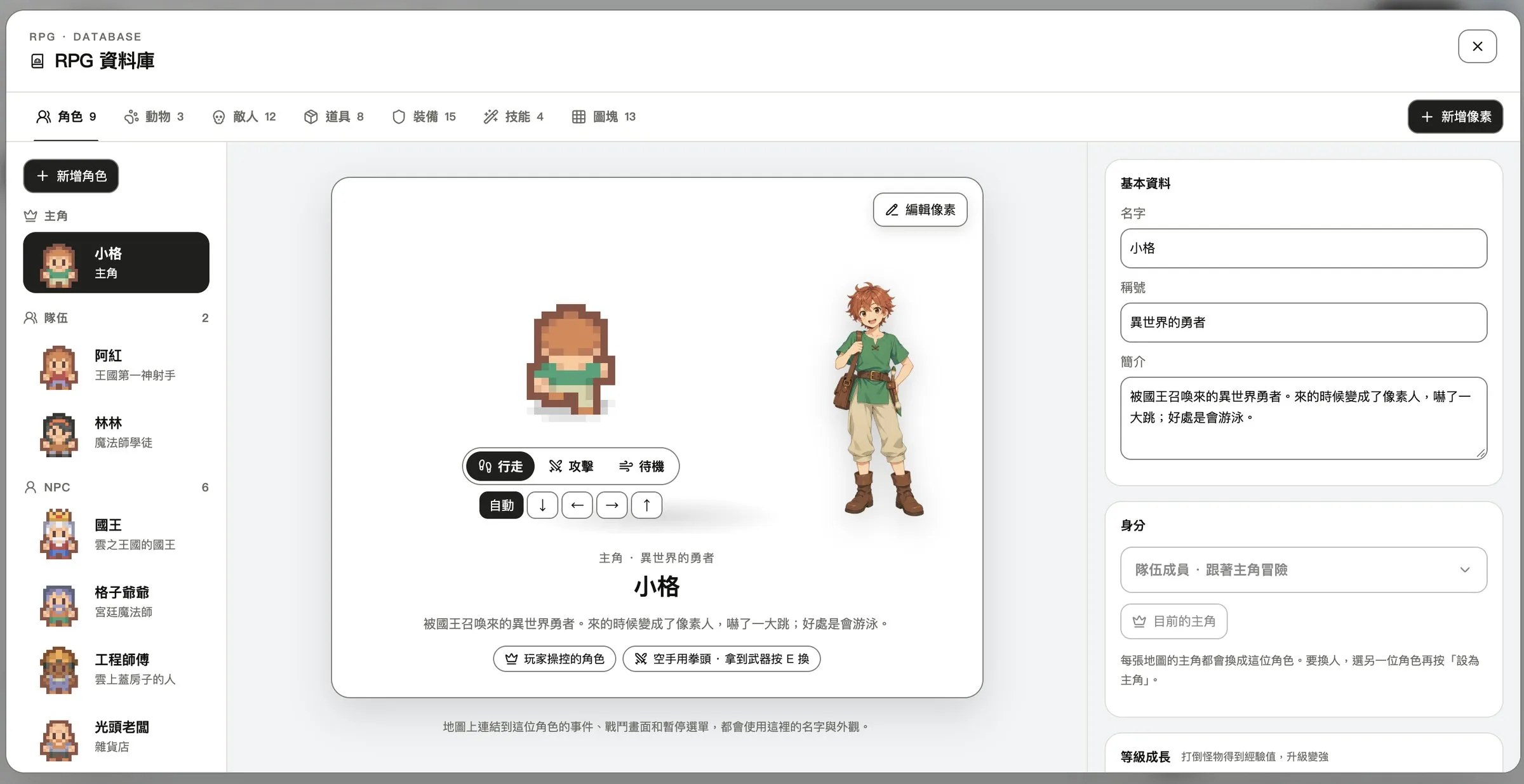Switch animation to 待機
The image size is (1524, 784).
pyautogui.click(x=641, y=466)
